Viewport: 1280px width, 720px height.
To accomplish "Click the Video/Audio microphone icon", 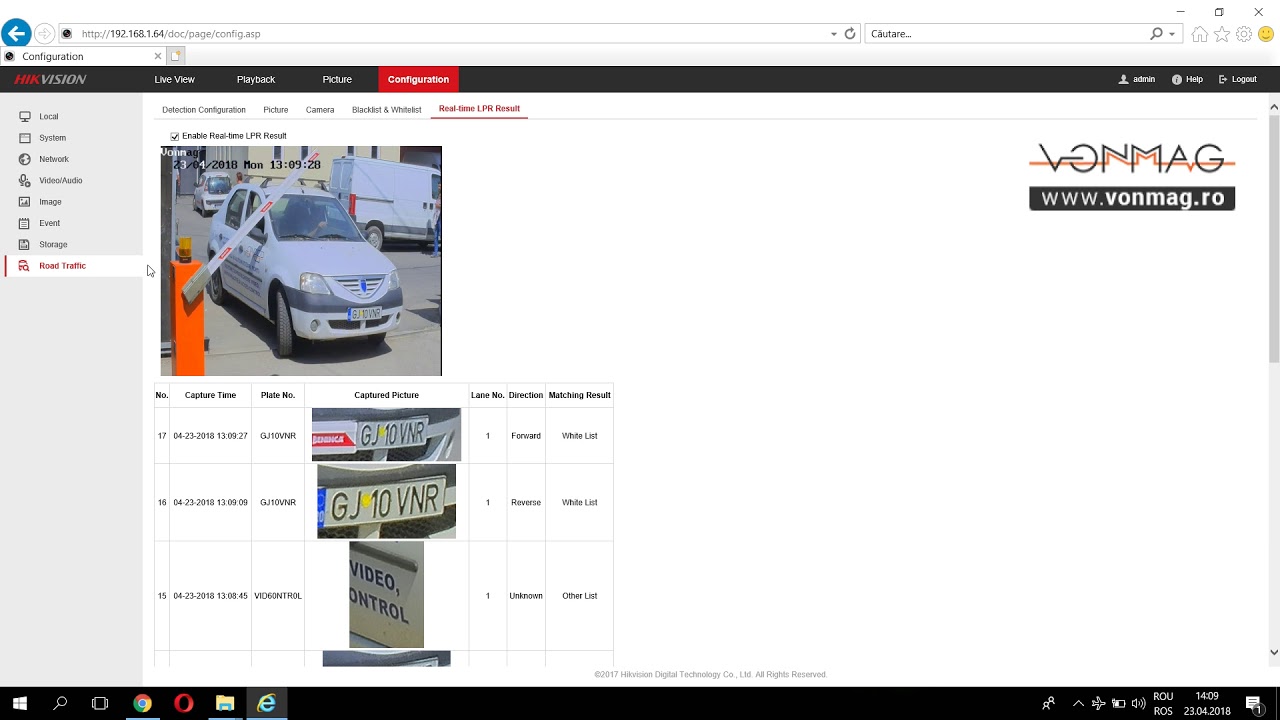I will (x=25, y=180).
